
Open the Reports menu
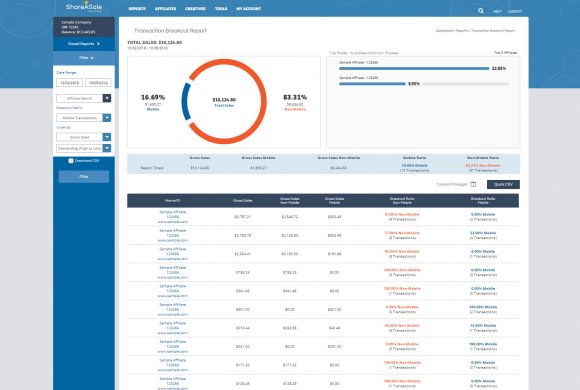point(137,9)
